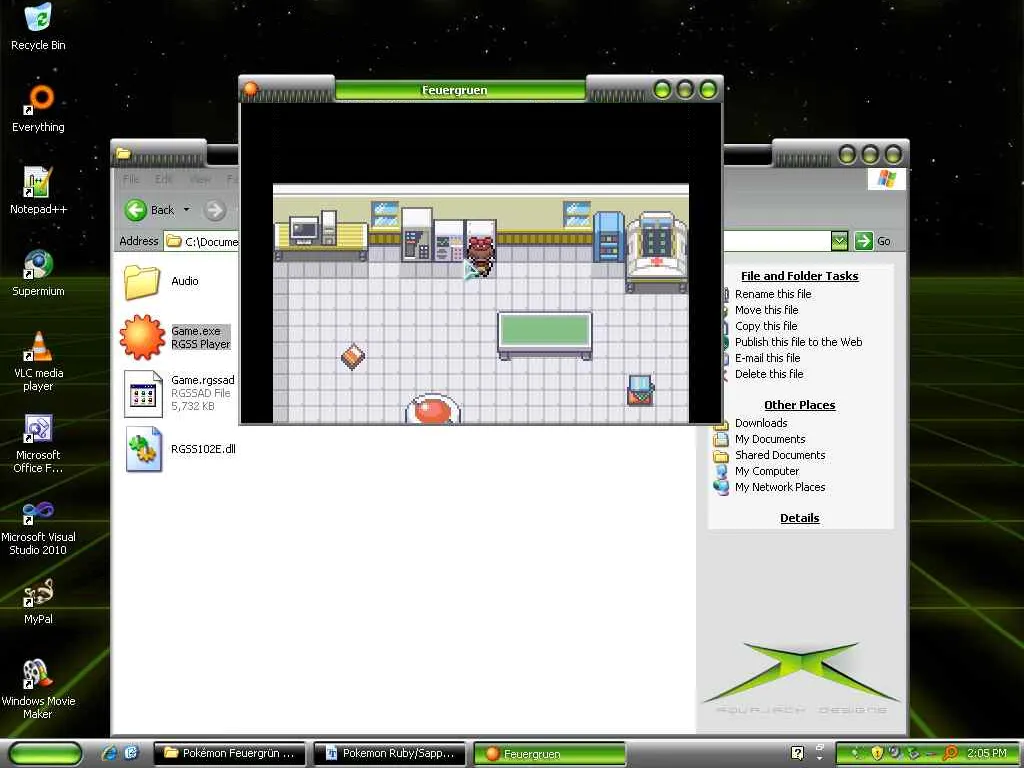Click the help question mark taskbar icon
The image size is (1024, 768).
(x=797, y=753)
